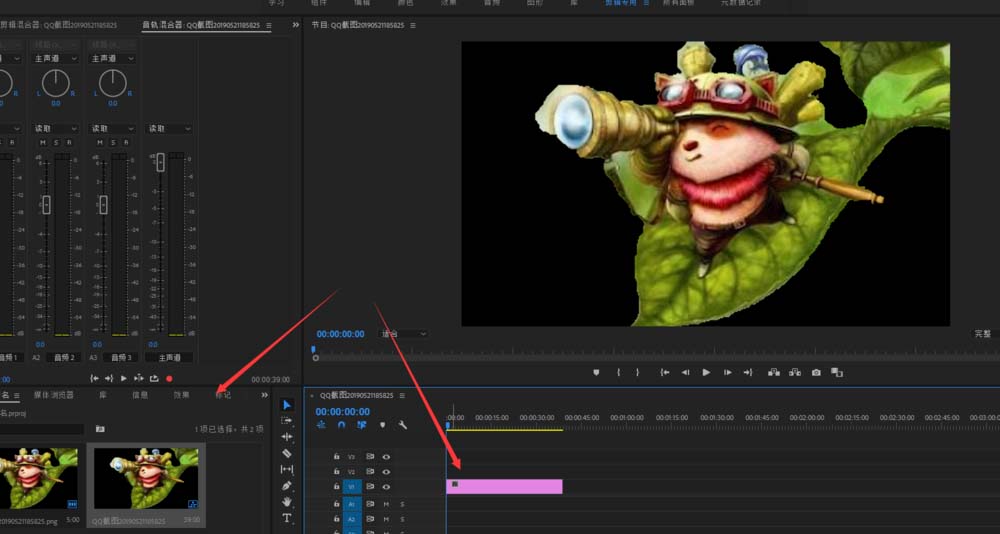Select the Hand tool

click(287, 501)
